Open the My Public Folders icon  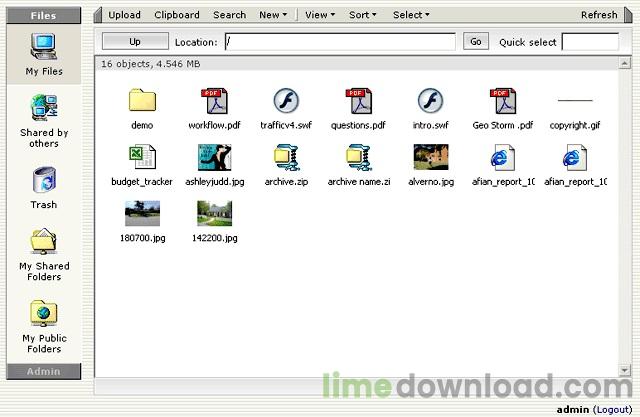[44, 313]
